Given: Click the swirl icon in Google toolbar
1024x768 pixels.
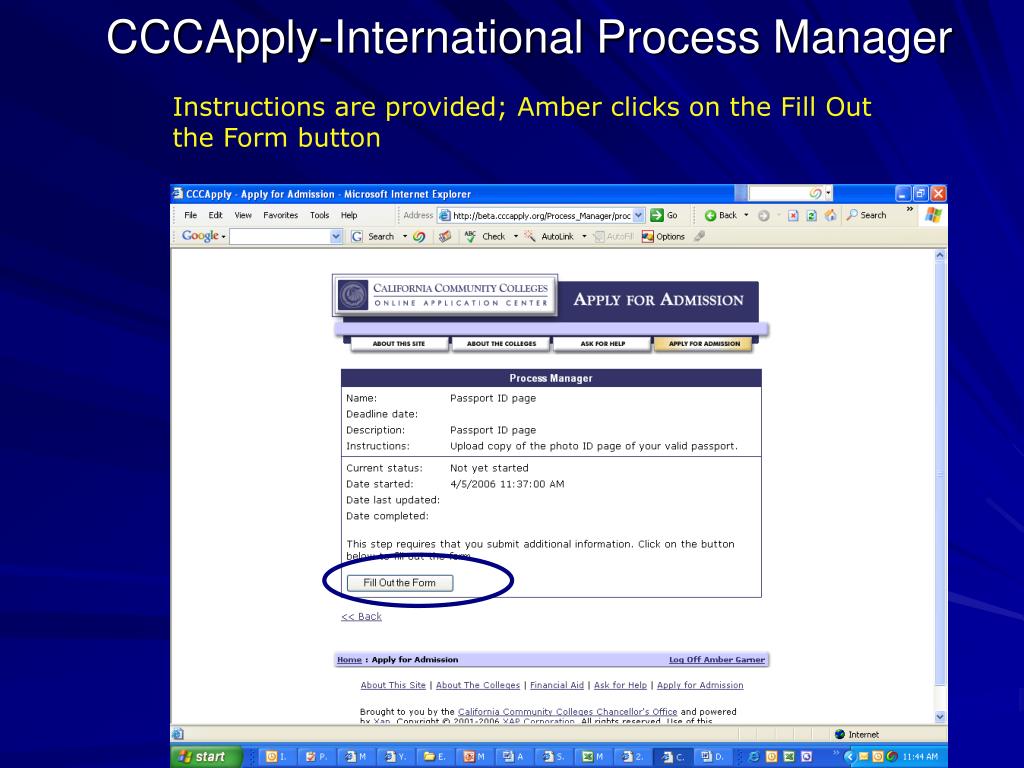Looking at the screenshot, I should point(419,236).
